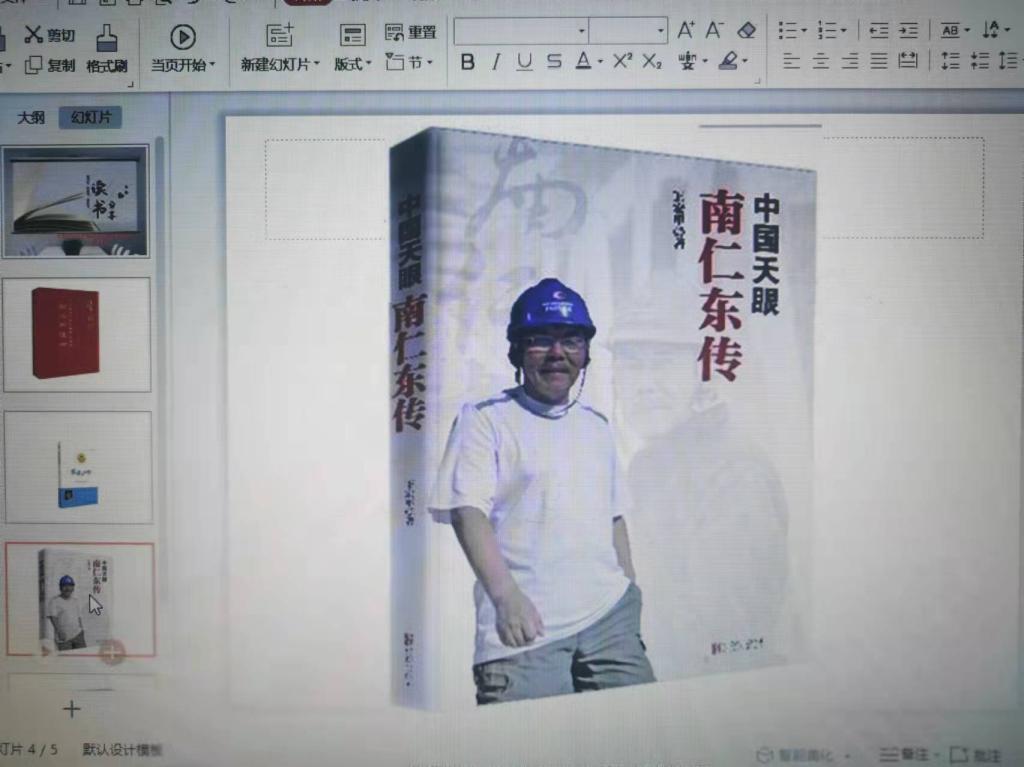Click the orange plus on slide 4 thumbnail

click(x=112, y=651)
